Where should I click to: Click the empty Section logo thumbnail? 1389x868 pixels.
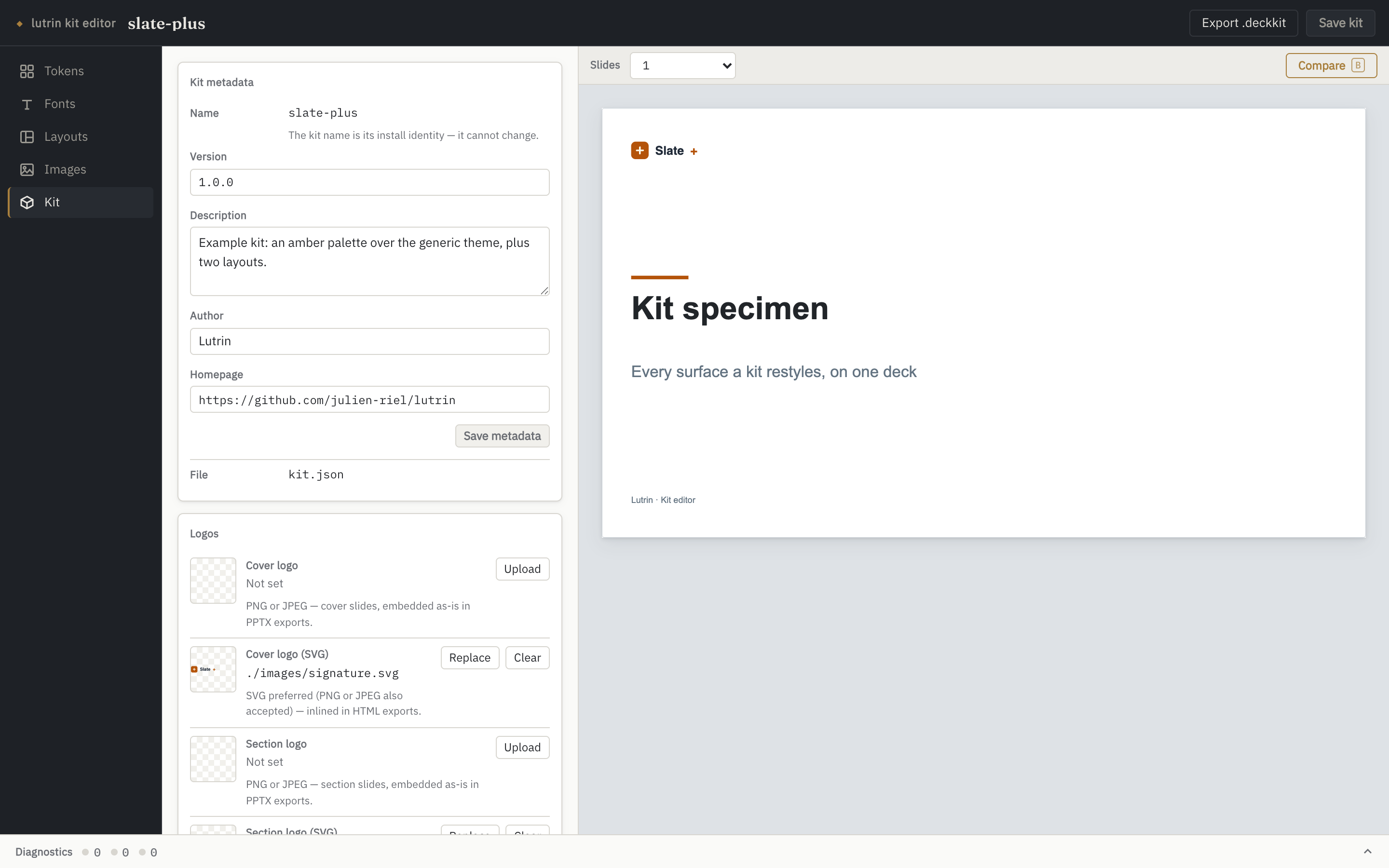(213, 759)
